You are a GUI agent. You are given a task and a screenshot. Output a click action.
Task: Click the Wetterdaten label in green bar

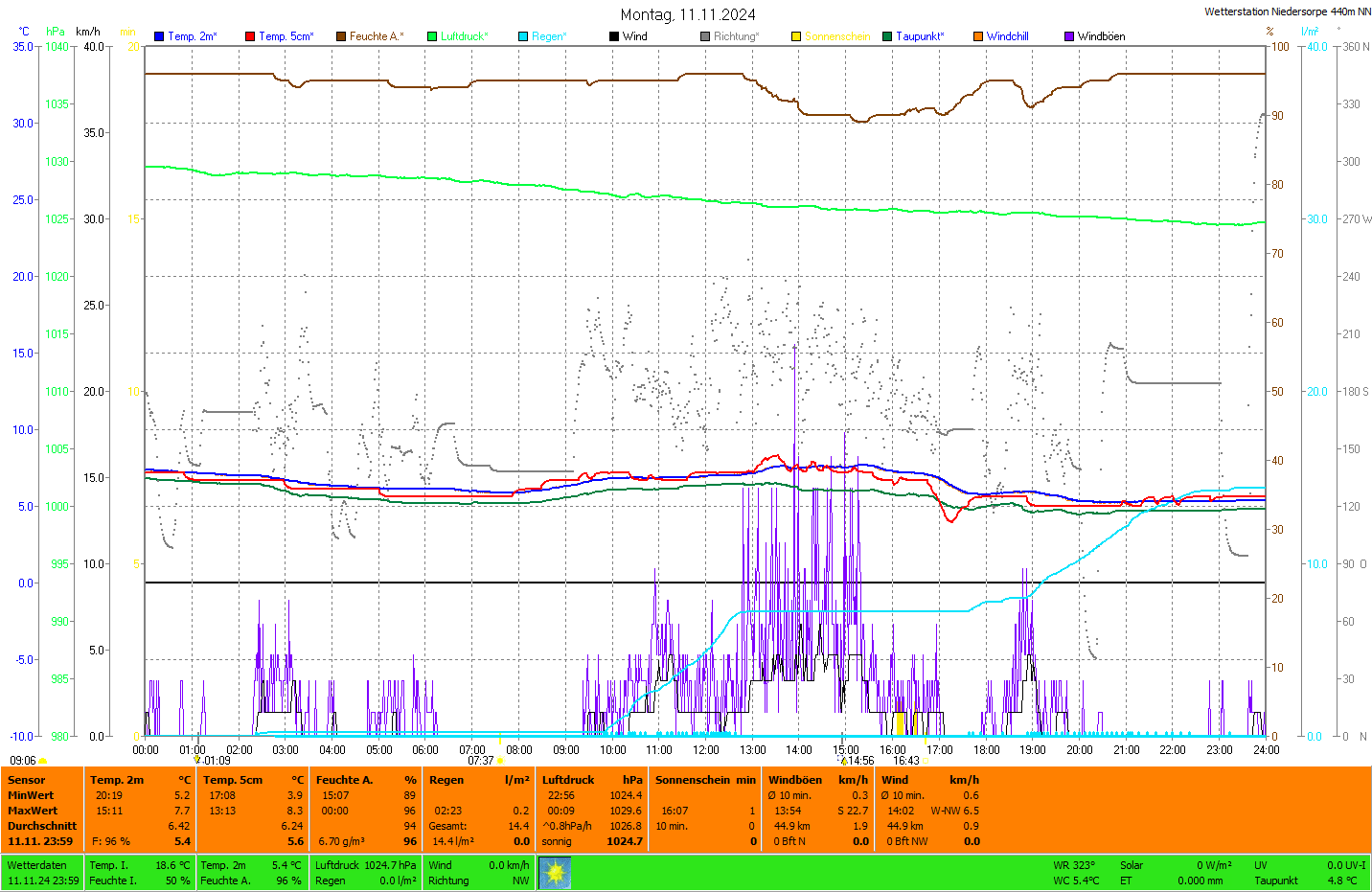tap(37, 865)
